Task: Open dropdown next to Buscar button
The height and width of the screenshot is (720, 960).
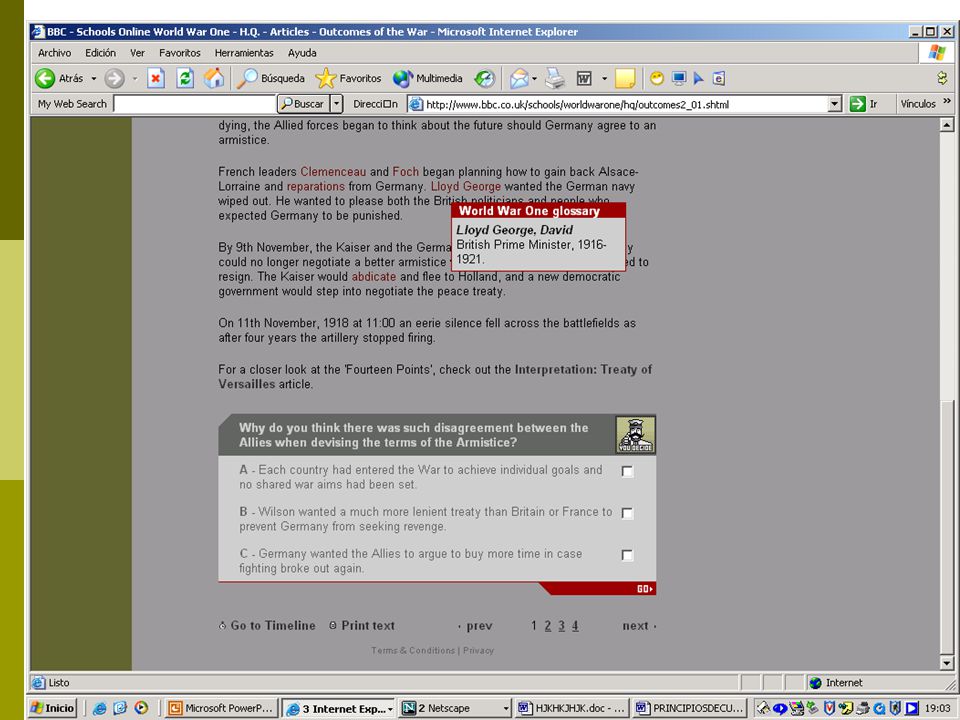Action: 336,104
